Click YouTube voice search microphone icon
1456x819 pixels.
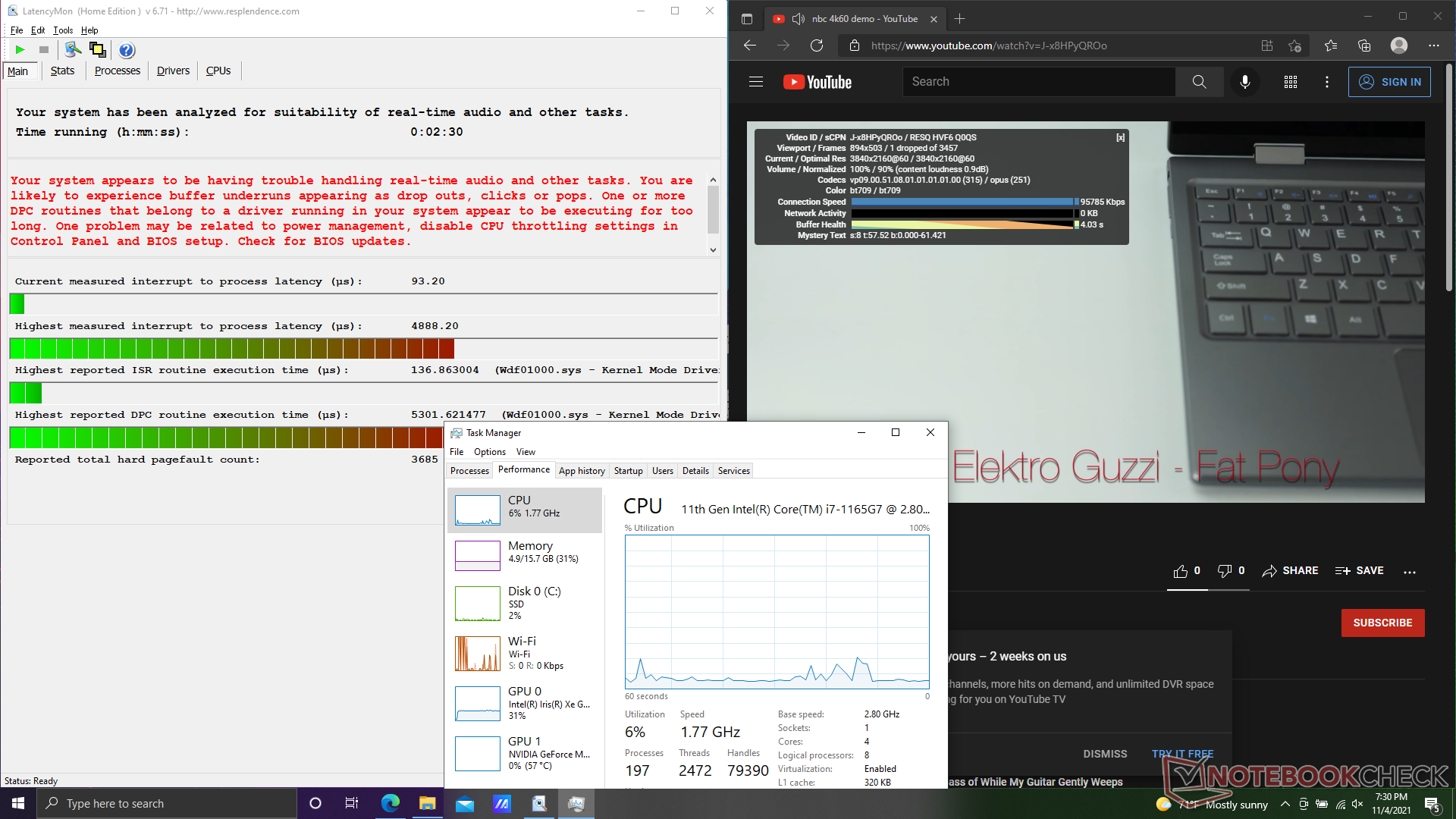(x=1244, y=82)
